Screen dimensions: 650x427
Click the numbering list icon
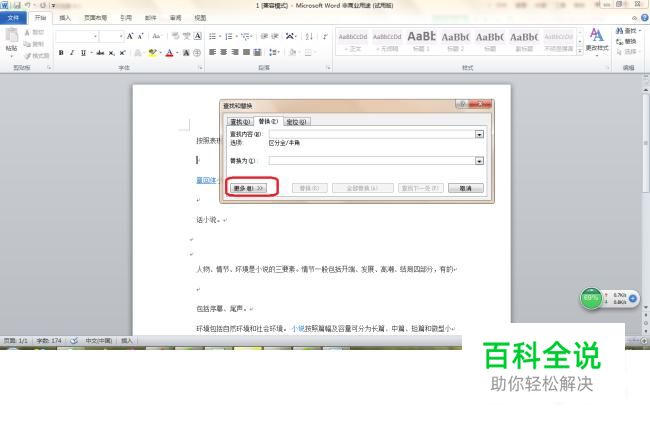pyautogui.click(x=228, y=36)
